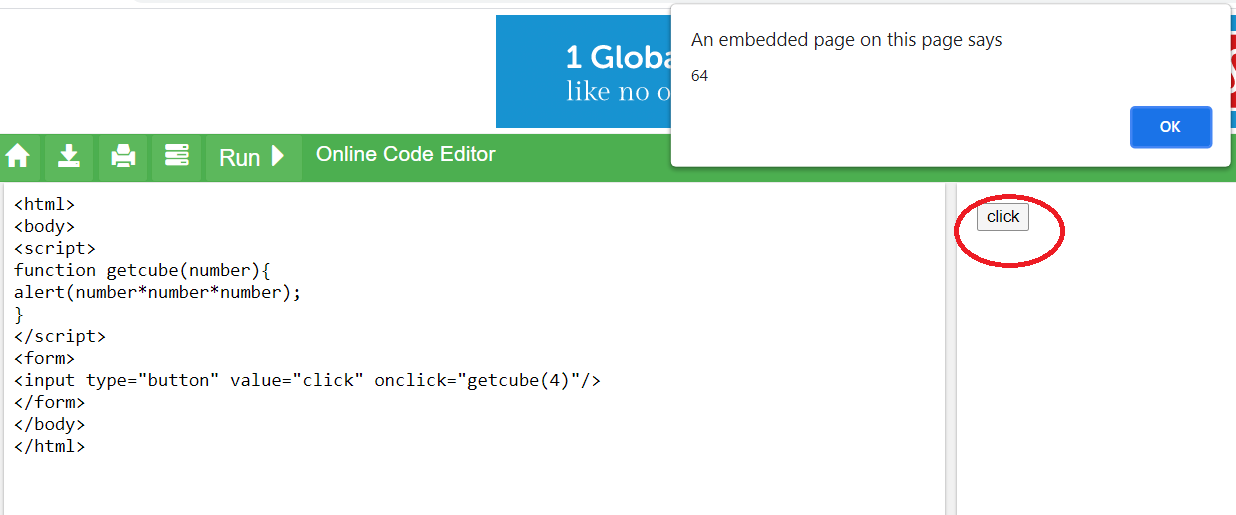1236x515 pixels.
Task: Open the blue advertisement banner
Action: (583, 71)
